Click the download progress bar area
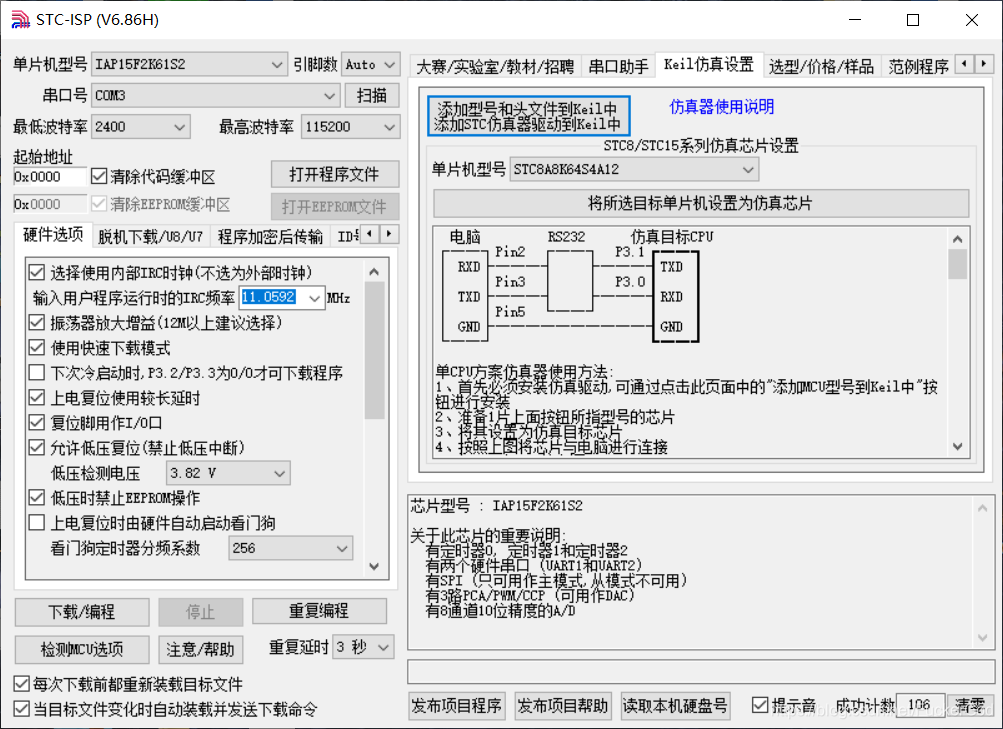 point(701,671)
